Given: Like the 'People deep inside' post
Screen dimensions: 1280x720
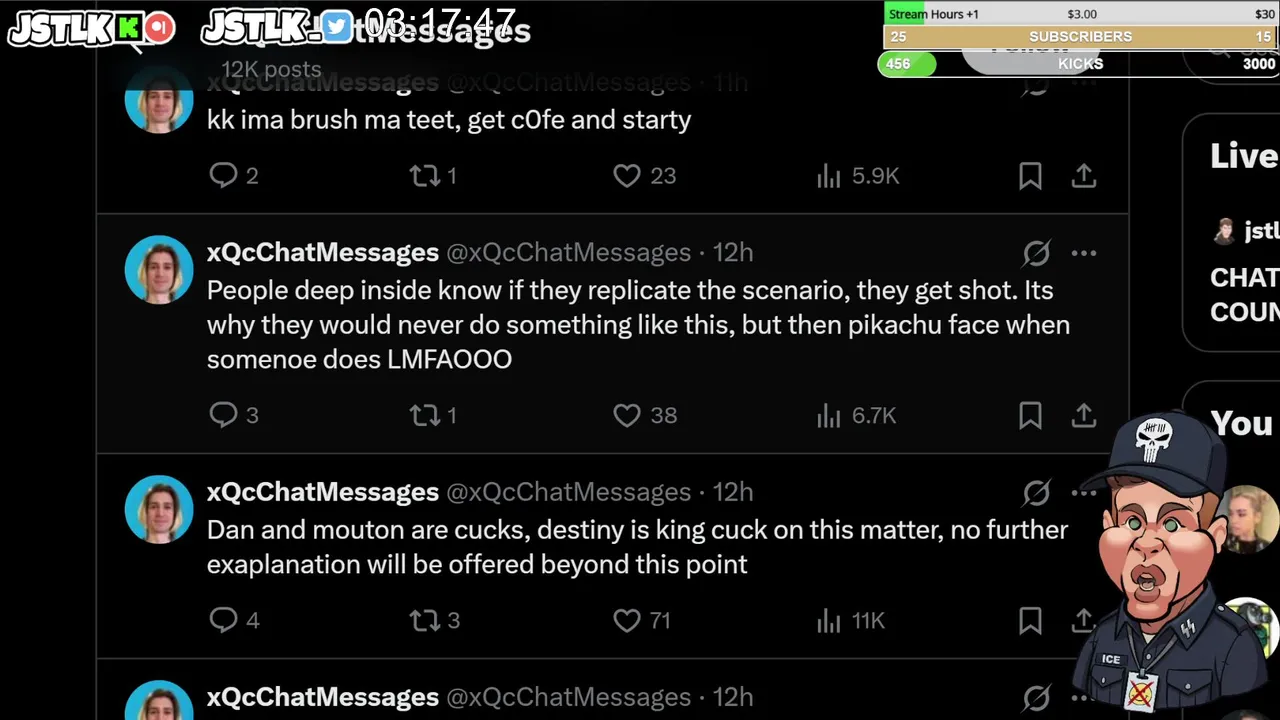Looking at the screenshot, I should click(x=627, y=415).
